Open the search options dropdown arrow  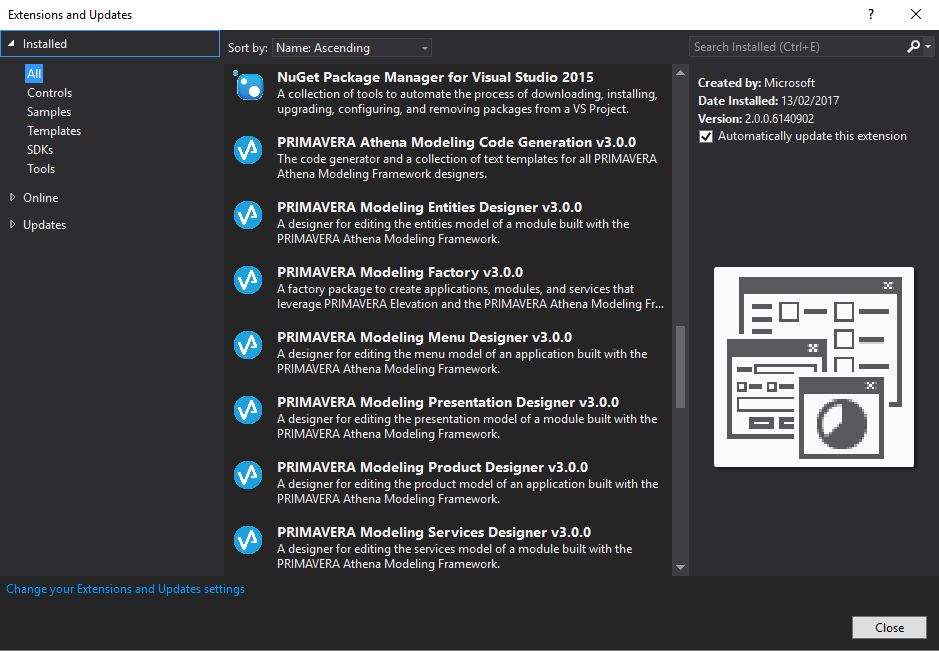coord(928,47)
